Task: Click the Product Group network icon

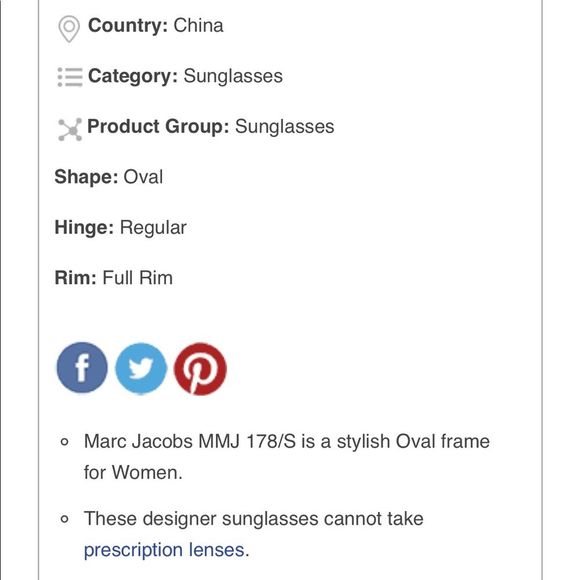Action: (70, 129)
